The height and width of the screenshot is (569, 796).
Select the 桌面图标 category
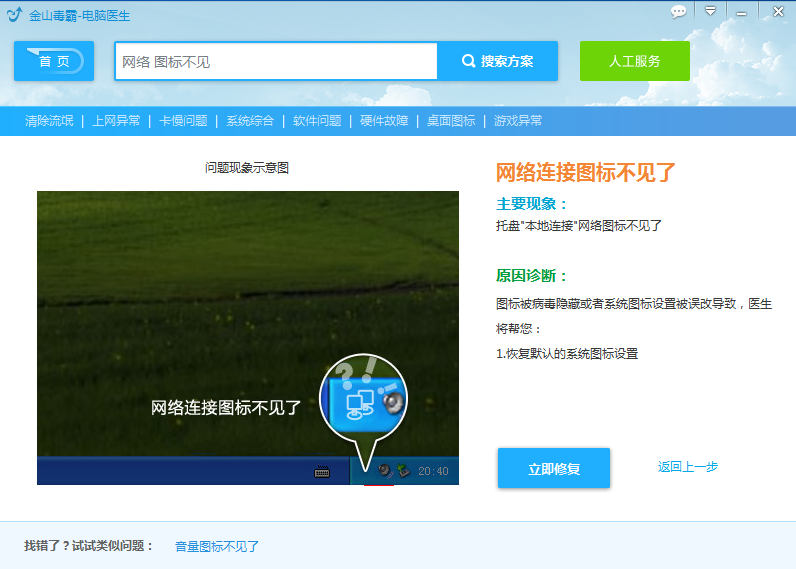(x=451, y=121)
